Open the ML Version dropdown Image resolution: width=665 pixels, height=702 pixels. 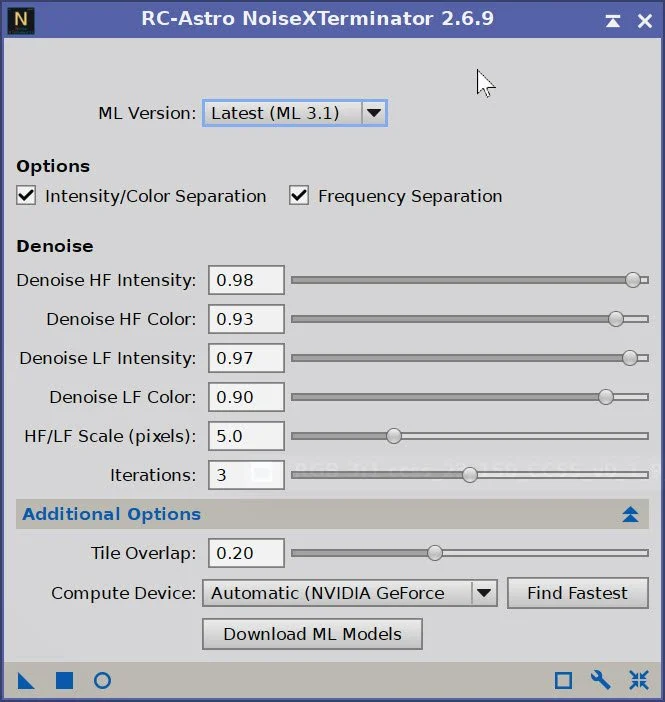point(295,113)
